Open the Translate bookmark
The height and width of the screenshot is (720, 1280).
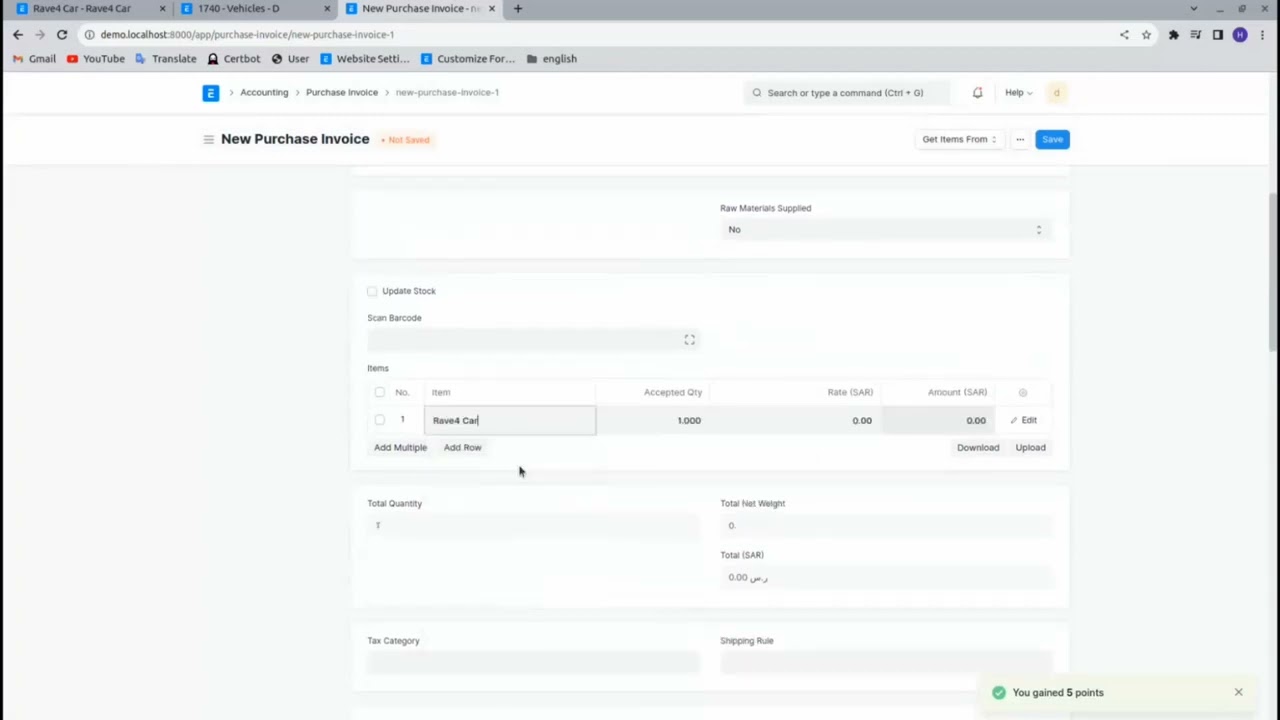[166, 58]
